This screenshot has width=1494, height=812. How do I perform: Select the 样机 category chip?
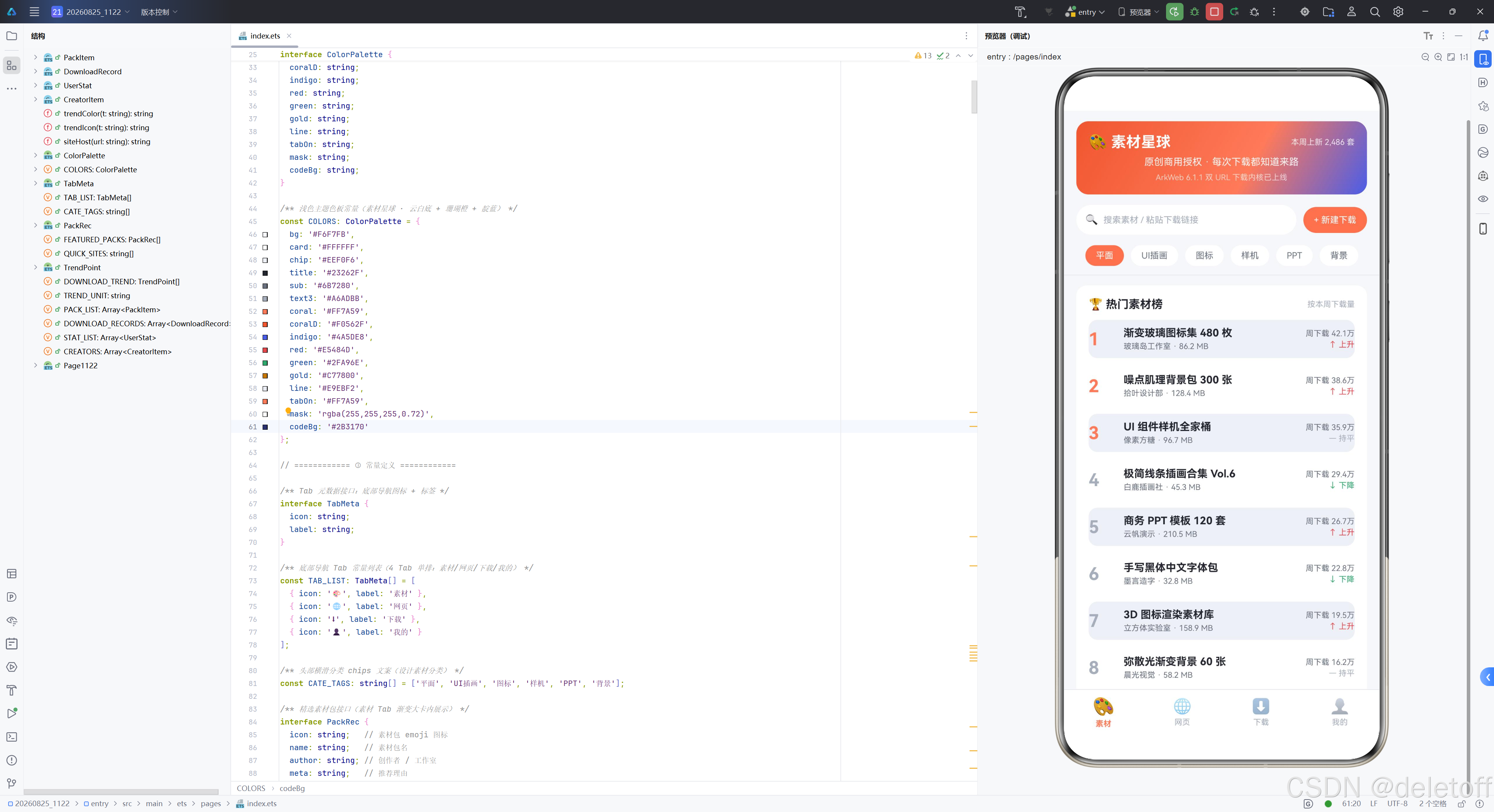1249,255
